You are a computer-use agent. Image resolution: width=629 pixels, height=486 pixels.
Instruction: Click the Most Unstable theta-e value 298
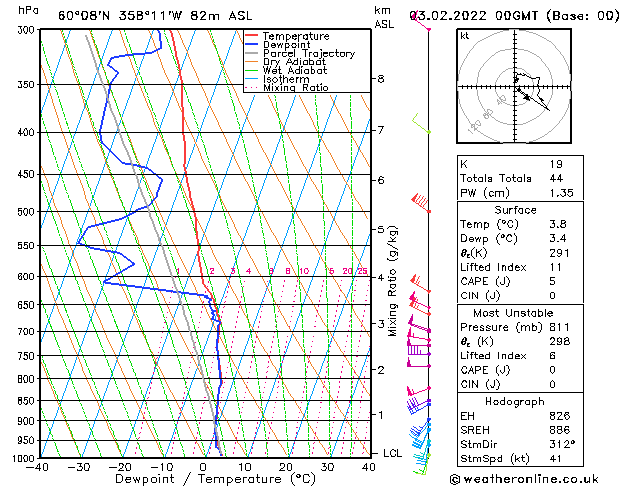tap(560, 341)
